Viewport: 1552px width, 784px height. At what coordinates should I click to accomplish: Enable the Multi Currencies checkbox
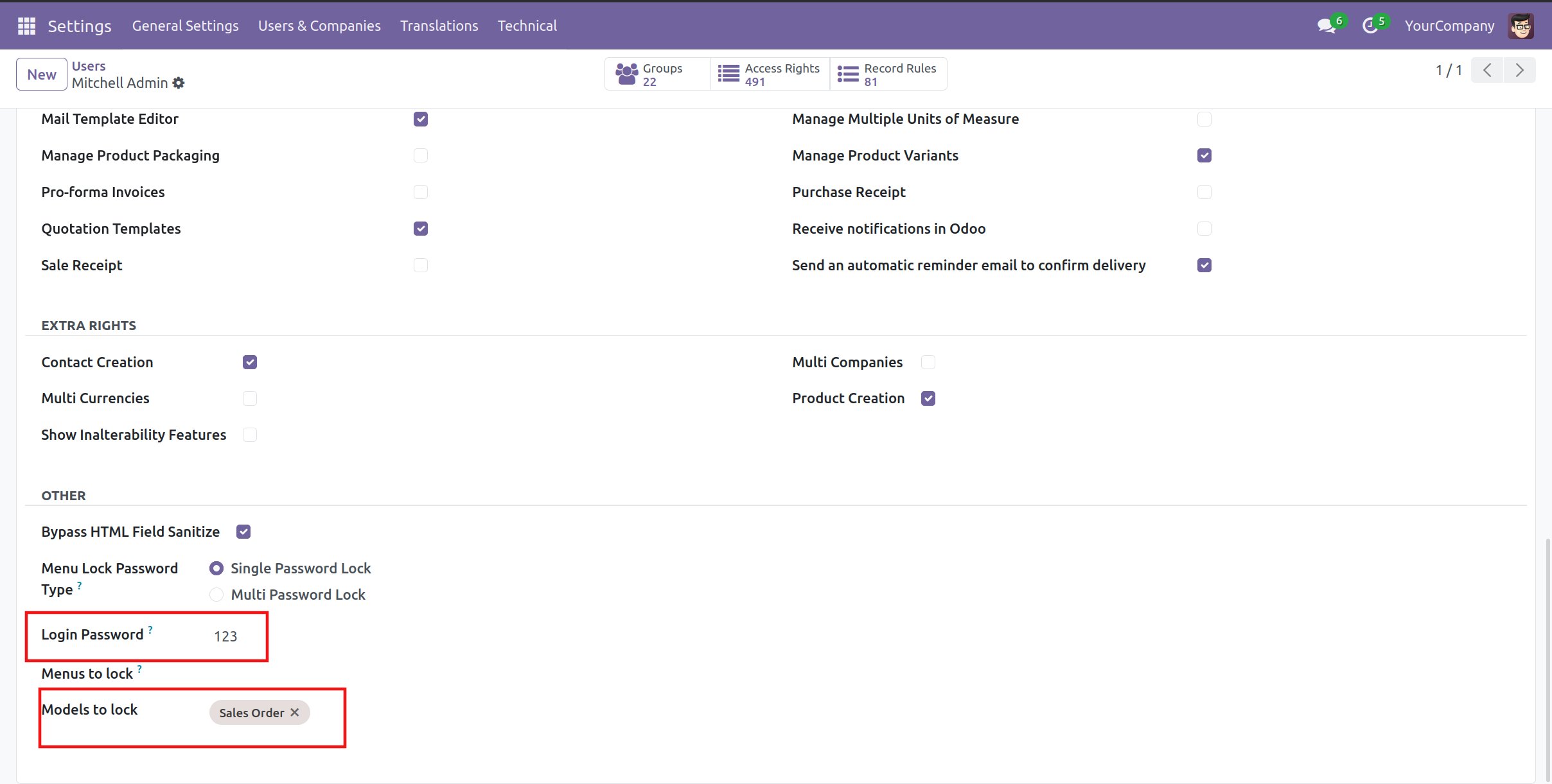pos(250,399)
